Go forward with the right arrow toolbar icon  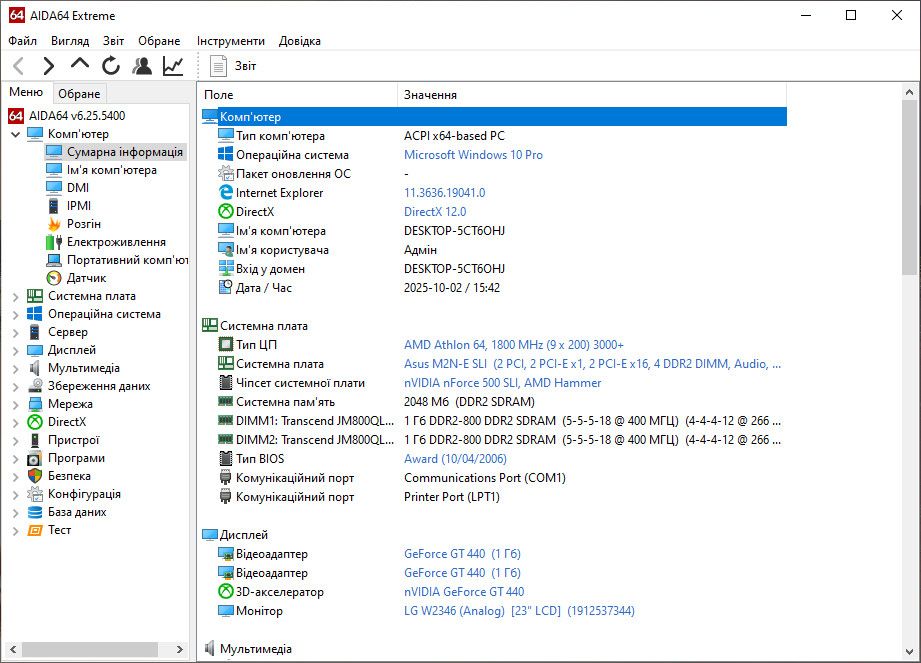click(x=49, y=66)
